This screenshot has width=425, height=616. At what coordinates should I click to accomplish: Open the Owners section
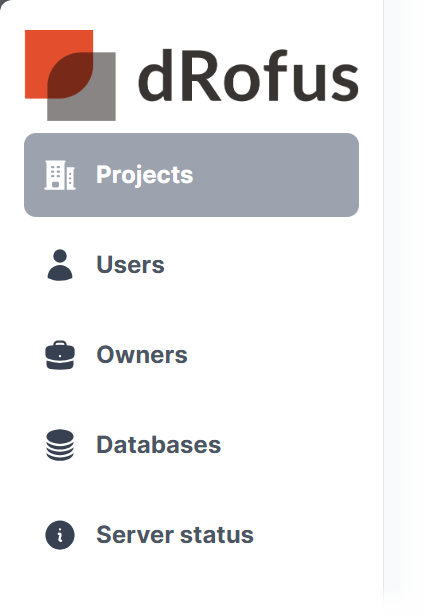(x=191, y=355)
